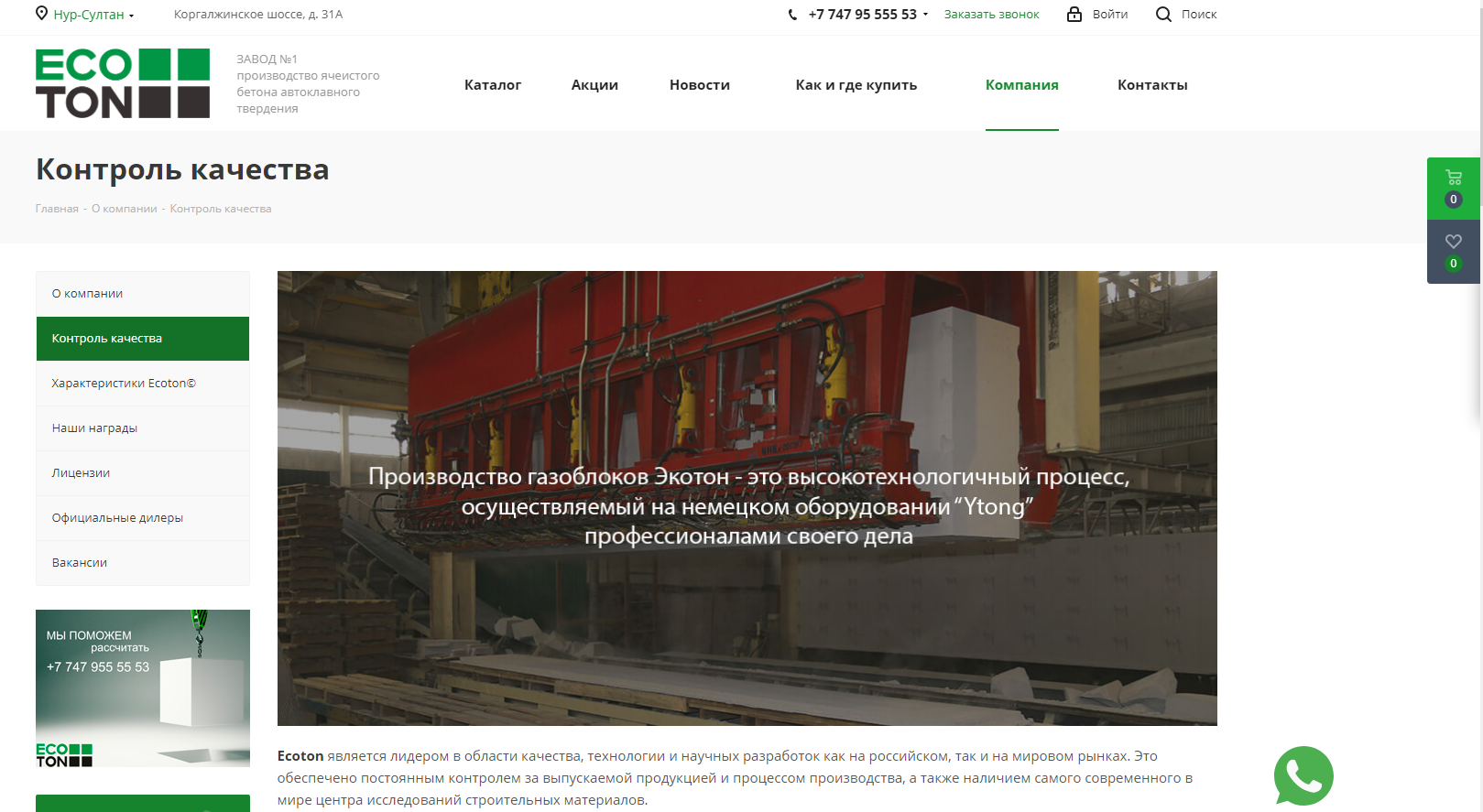Open Лицензии in the sidebar
Screen dimensions: 1483x812
pos(143,473)
